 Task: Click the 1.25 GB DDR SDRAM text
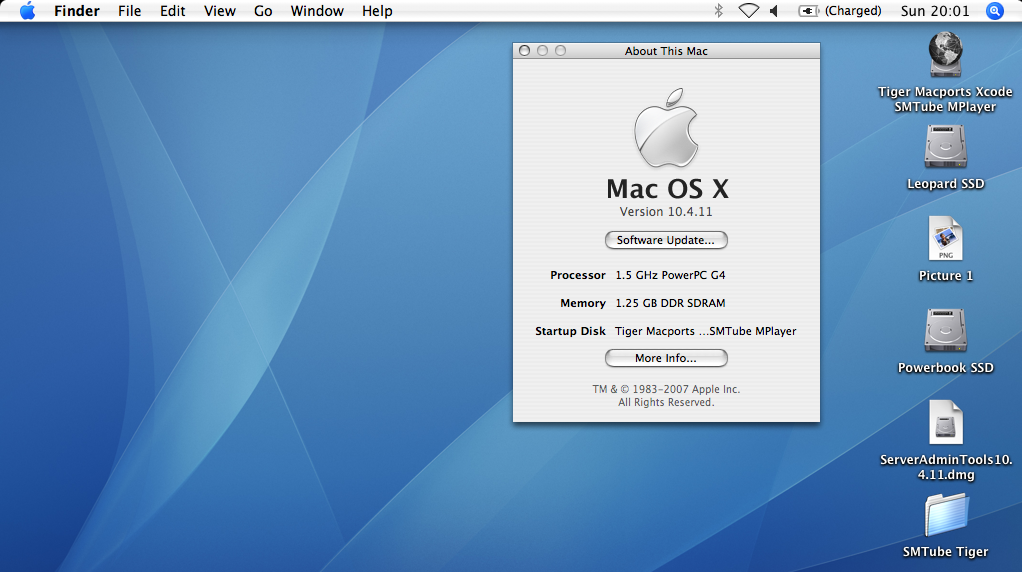click(x=670, y=303)
